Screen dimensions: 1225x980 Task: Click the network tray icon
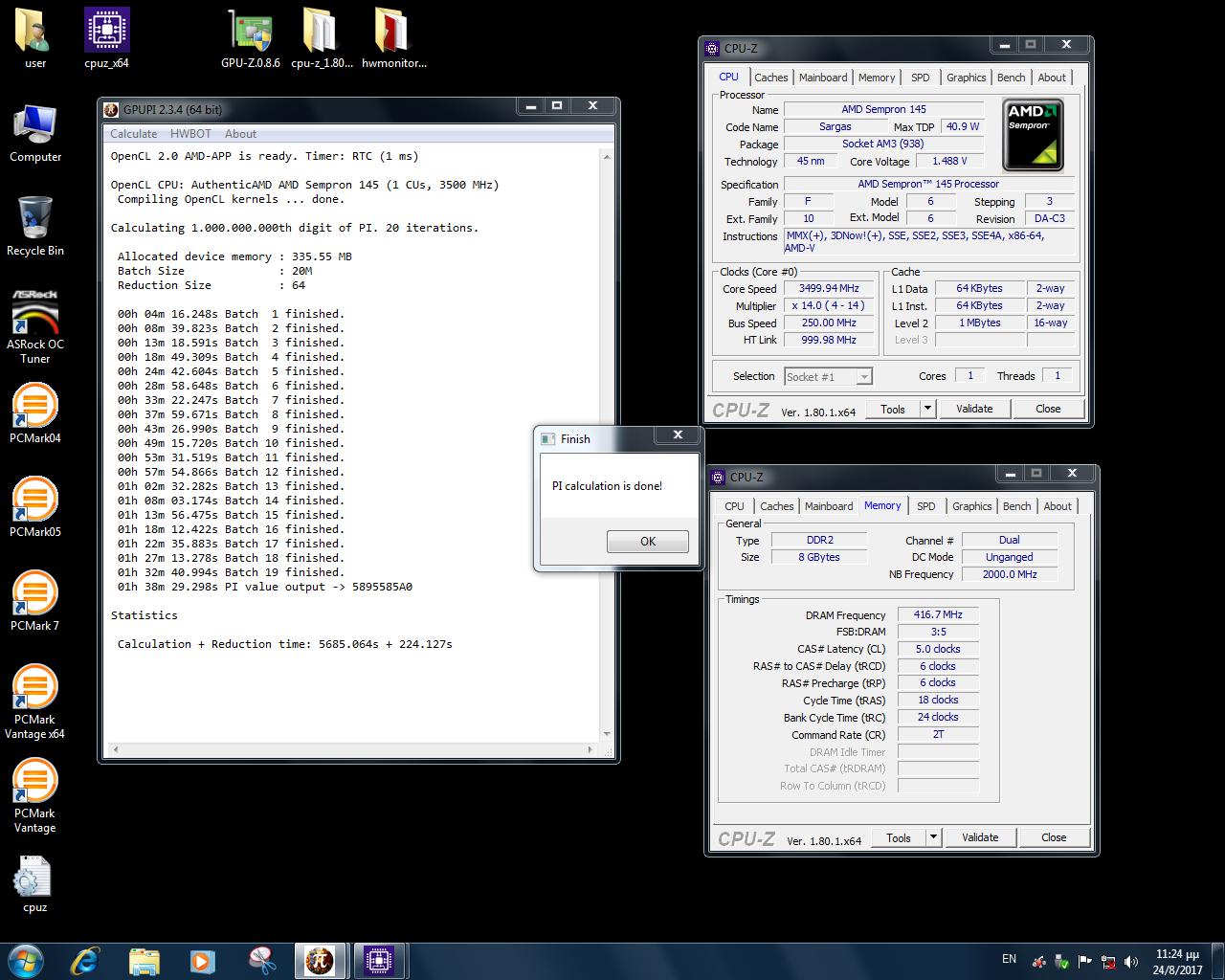click(x=1108, y=962)
